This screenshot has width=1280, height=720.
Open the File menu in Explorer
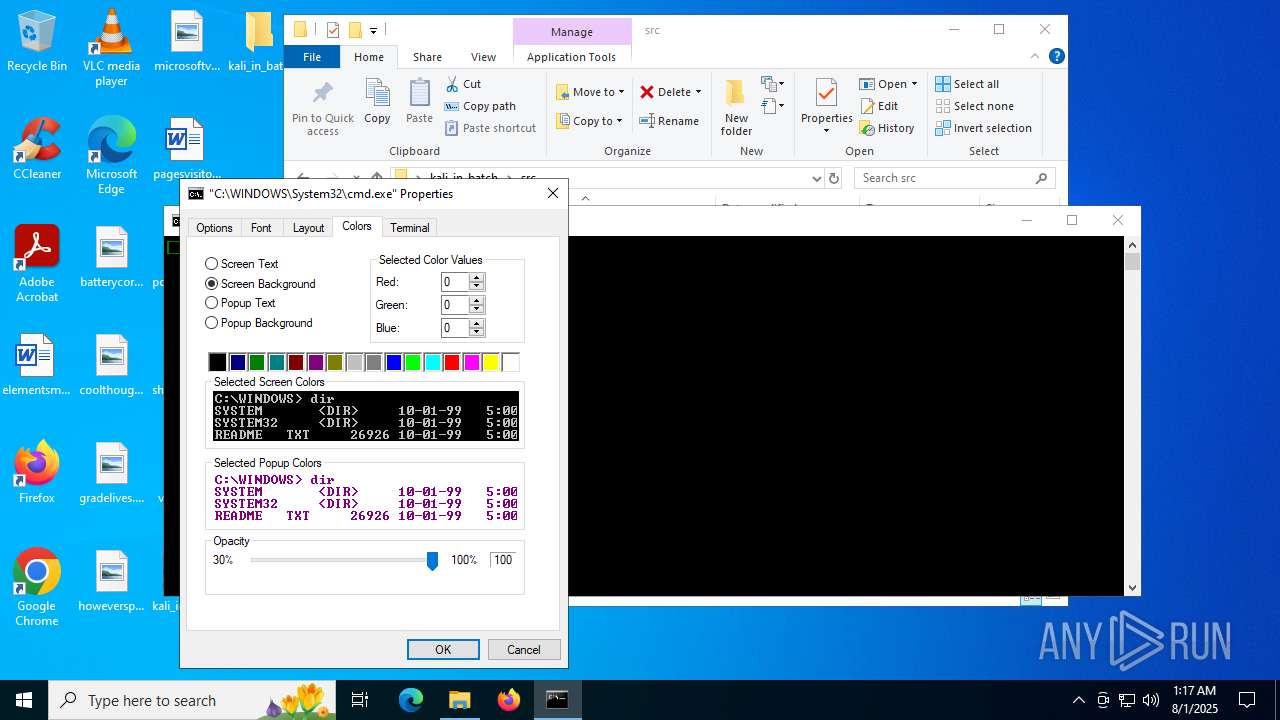tap(312, 57)
